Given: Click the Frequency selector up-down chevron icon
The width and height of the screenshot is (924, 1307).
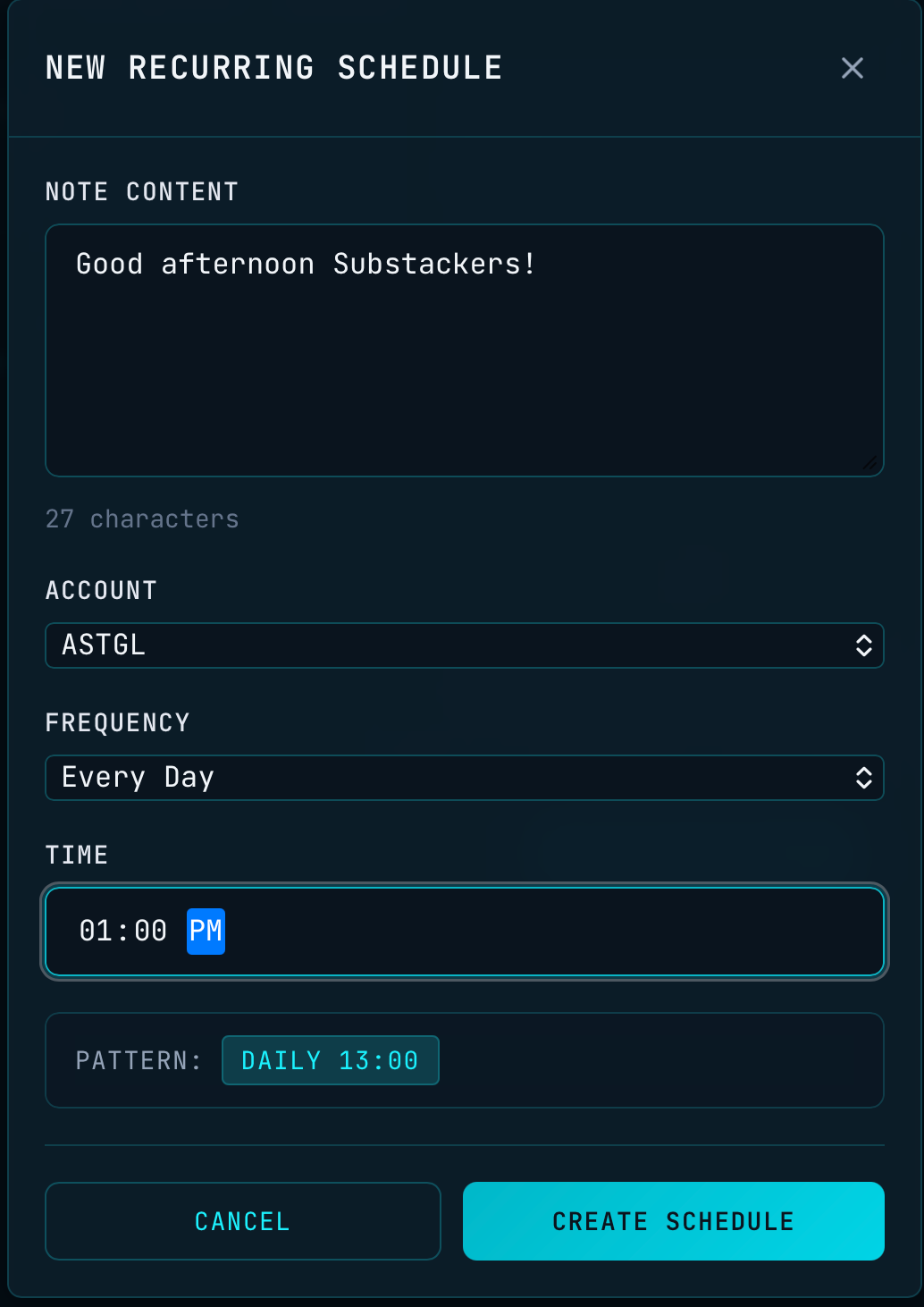Looking at the screenshot, I should (x=863, y=778).
